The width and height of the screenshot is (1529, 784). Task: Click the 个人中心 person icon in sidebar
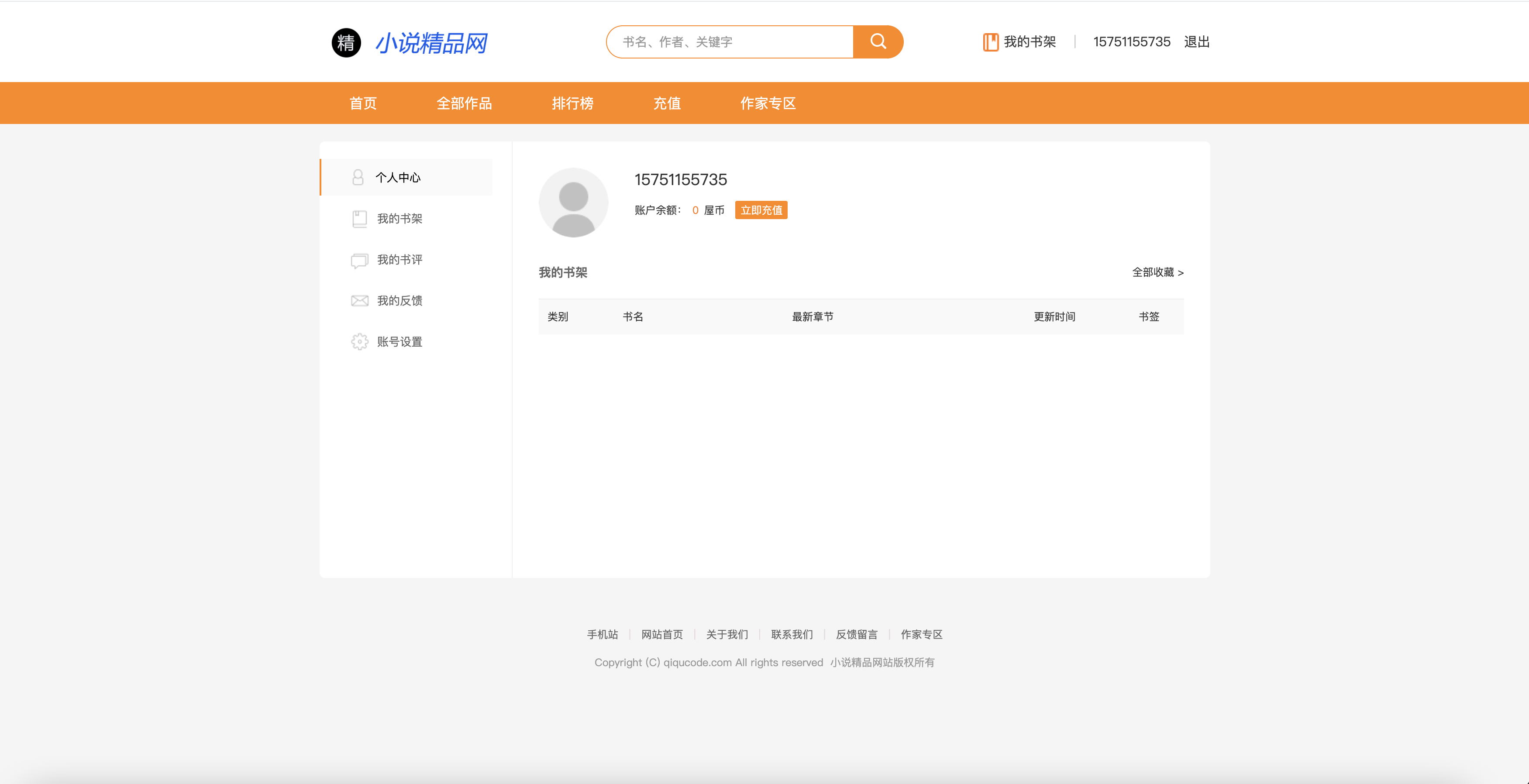click(x=358, y=178)
